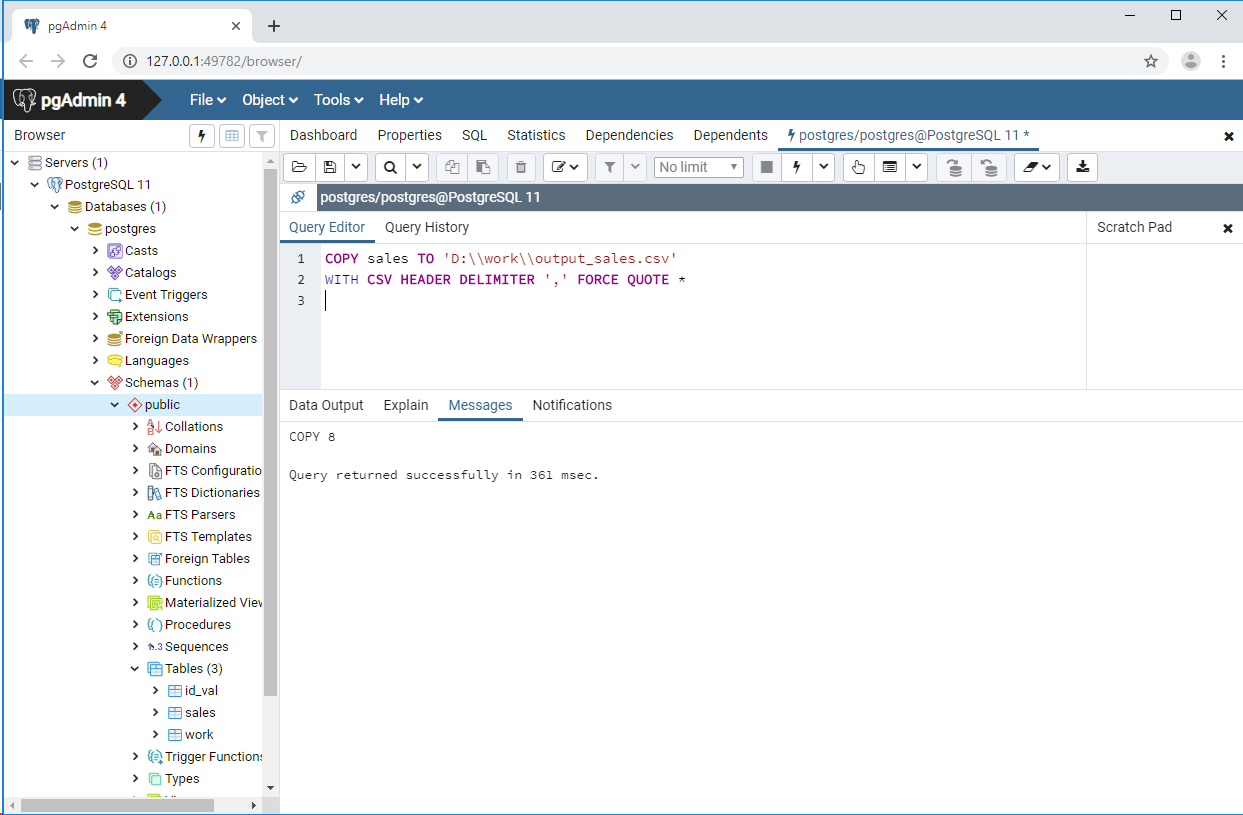Click the browser reload button
1243x815 pixels.
click(x=90, y=61)
